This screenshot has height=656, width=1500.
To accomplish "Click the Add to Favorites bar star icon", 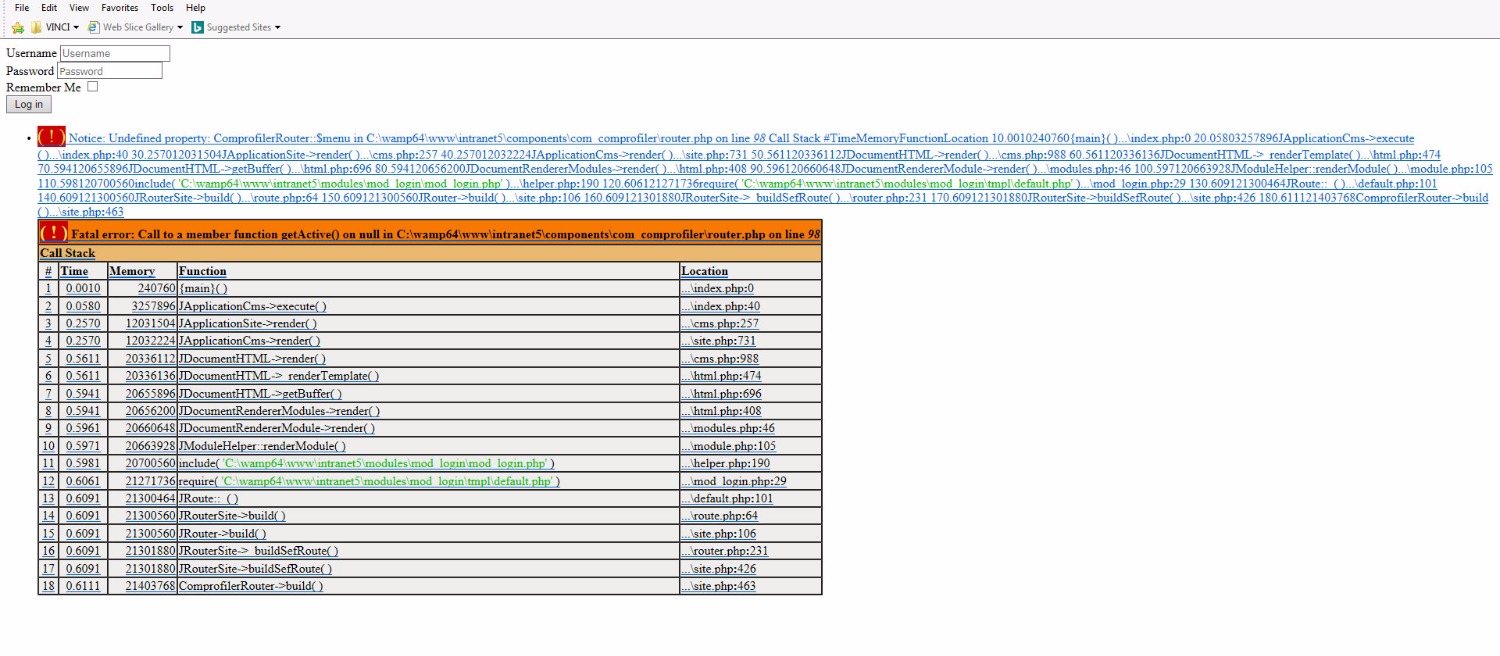I will (17, 27).
